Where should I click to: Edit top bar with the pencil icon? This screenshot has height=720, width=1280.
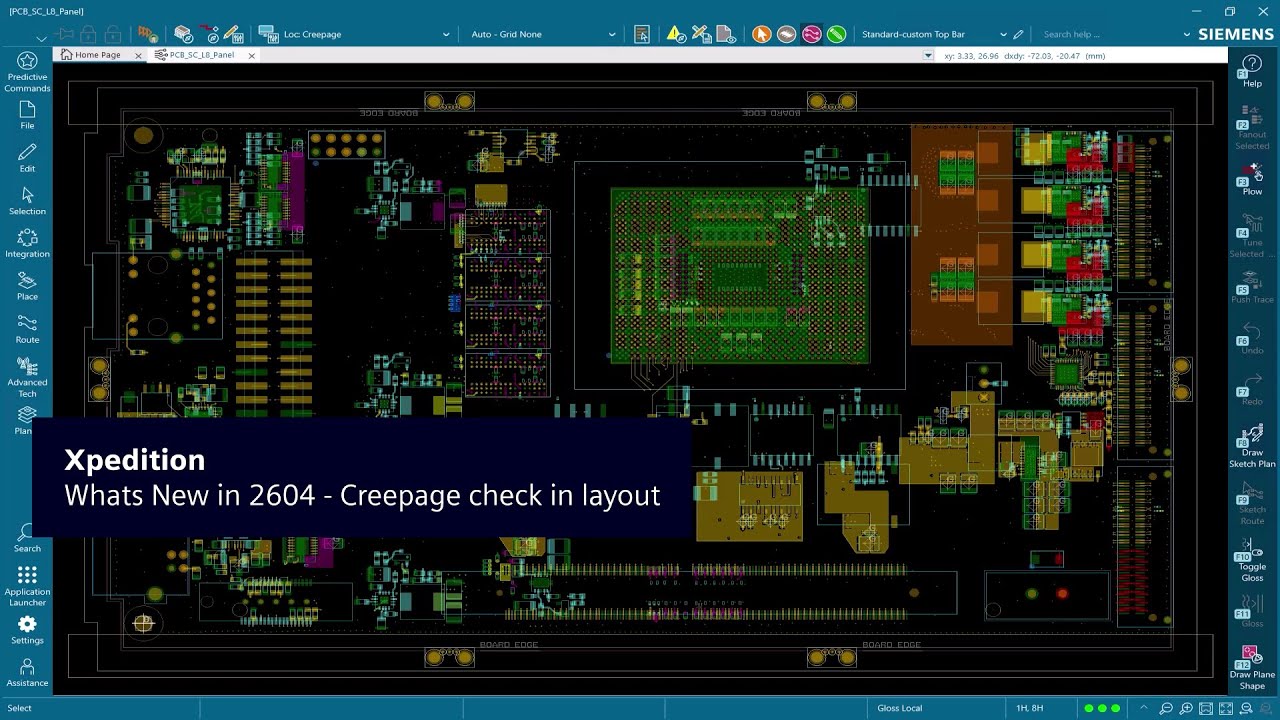pos(1019,34)
